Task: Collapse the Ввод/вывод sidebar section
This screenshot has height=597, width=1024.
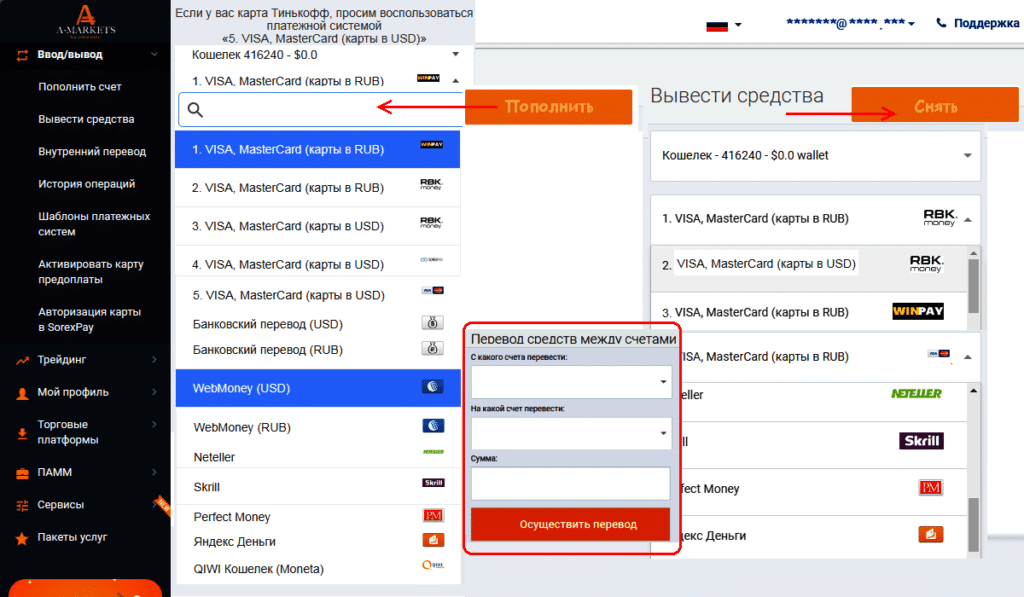Action: [155, 54]
